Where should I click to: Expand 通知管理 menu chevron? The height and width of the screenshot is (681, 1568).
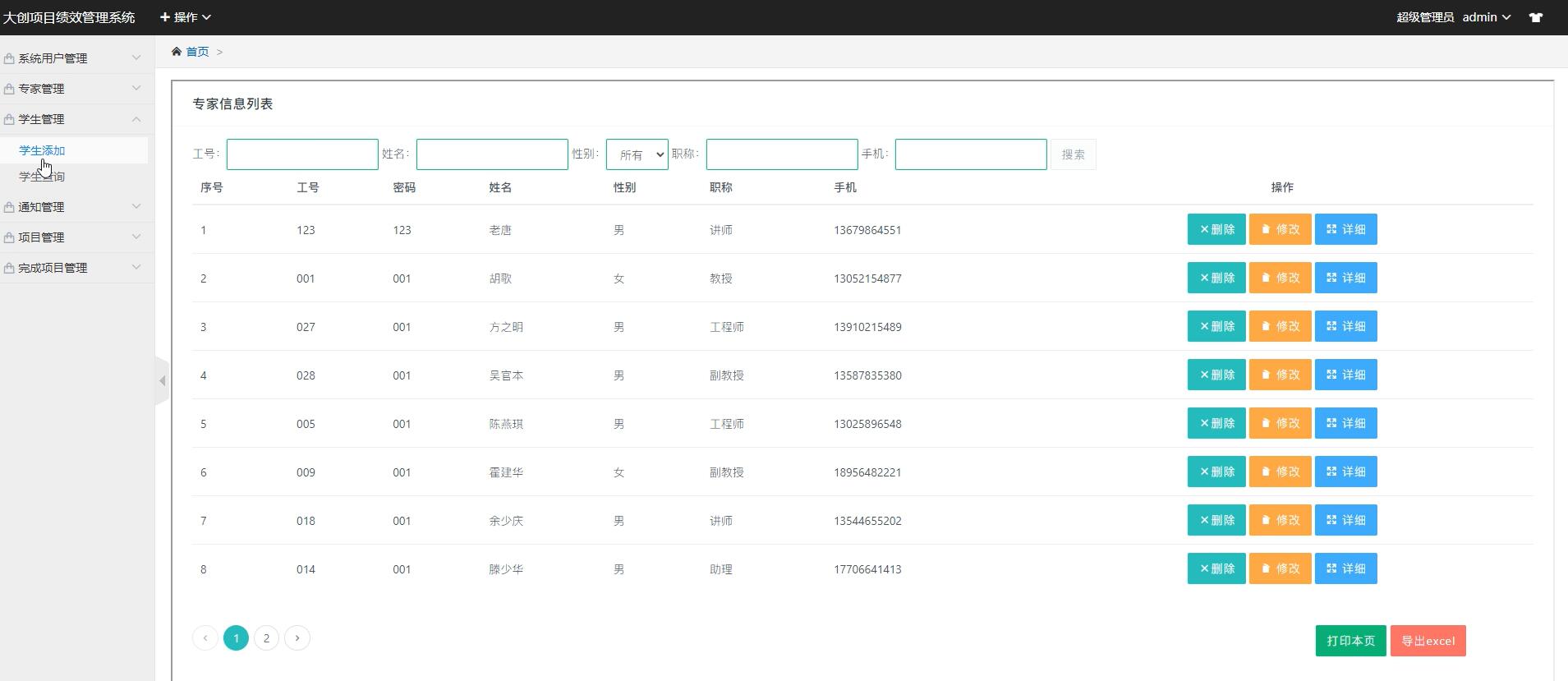(x=136, y=206)
